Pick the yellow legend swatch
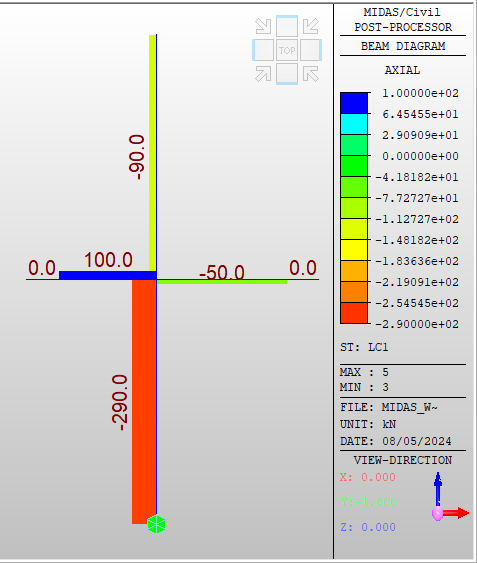 click(x=354, y=250)
